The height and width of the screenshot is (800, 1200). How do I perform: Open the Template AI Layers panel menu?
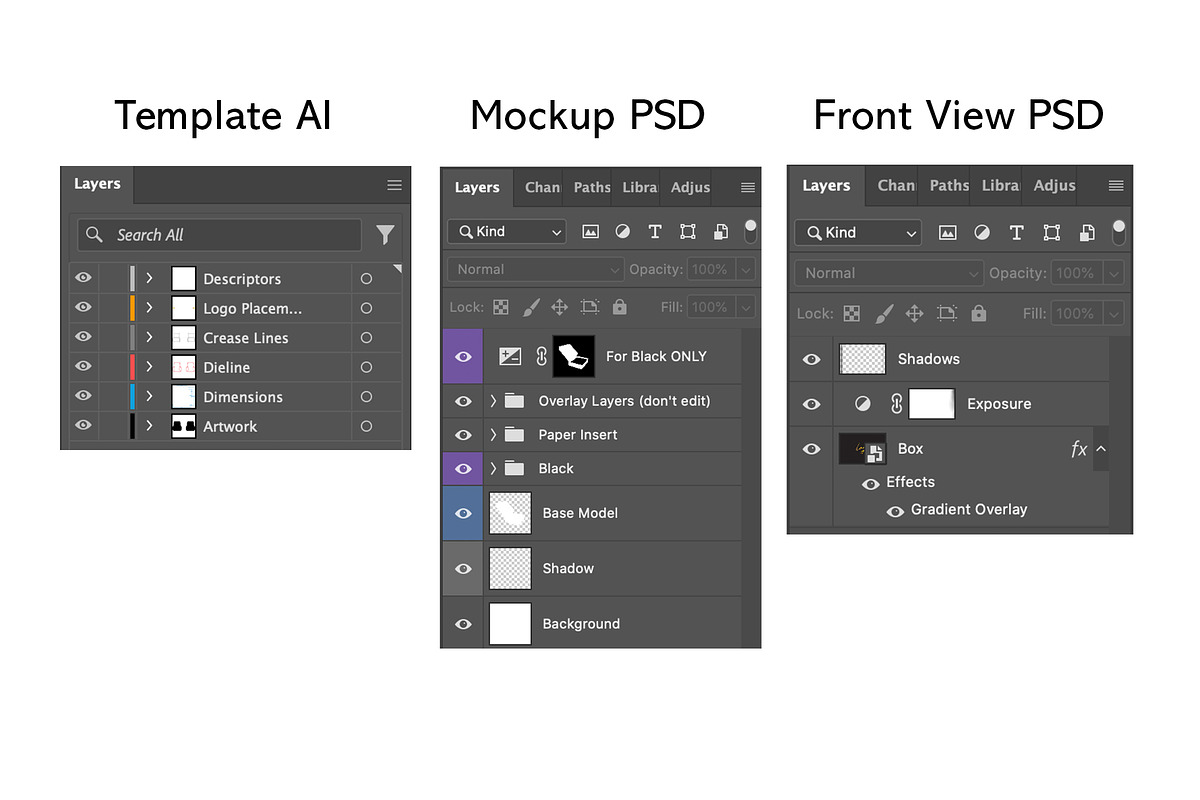(x=394, y=185)
